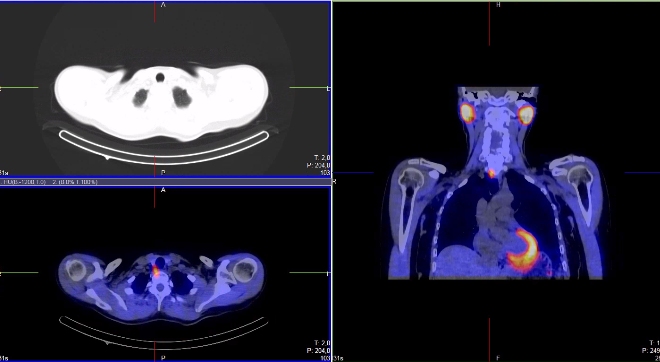The image size is (660, 362).
Task: Click the trachea lumen in the CT lung-window pane
Action: pos(160,77)
